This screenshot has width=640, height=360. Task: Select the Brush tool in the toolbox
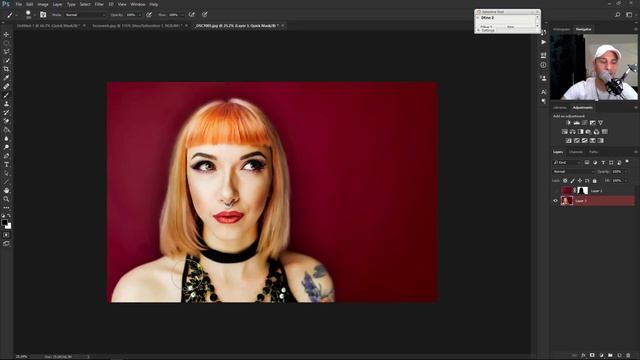coord(6,95)
